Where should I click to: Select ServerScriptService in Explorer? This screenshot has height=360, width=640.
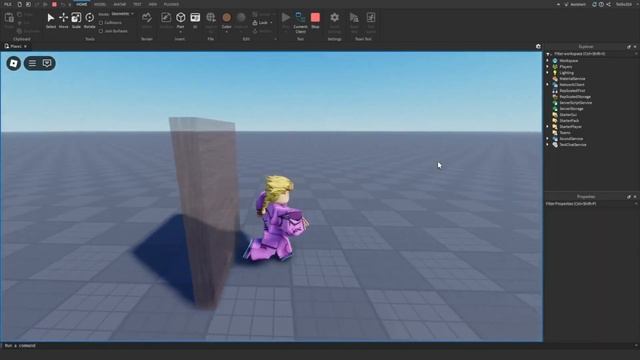coord(576,102)
